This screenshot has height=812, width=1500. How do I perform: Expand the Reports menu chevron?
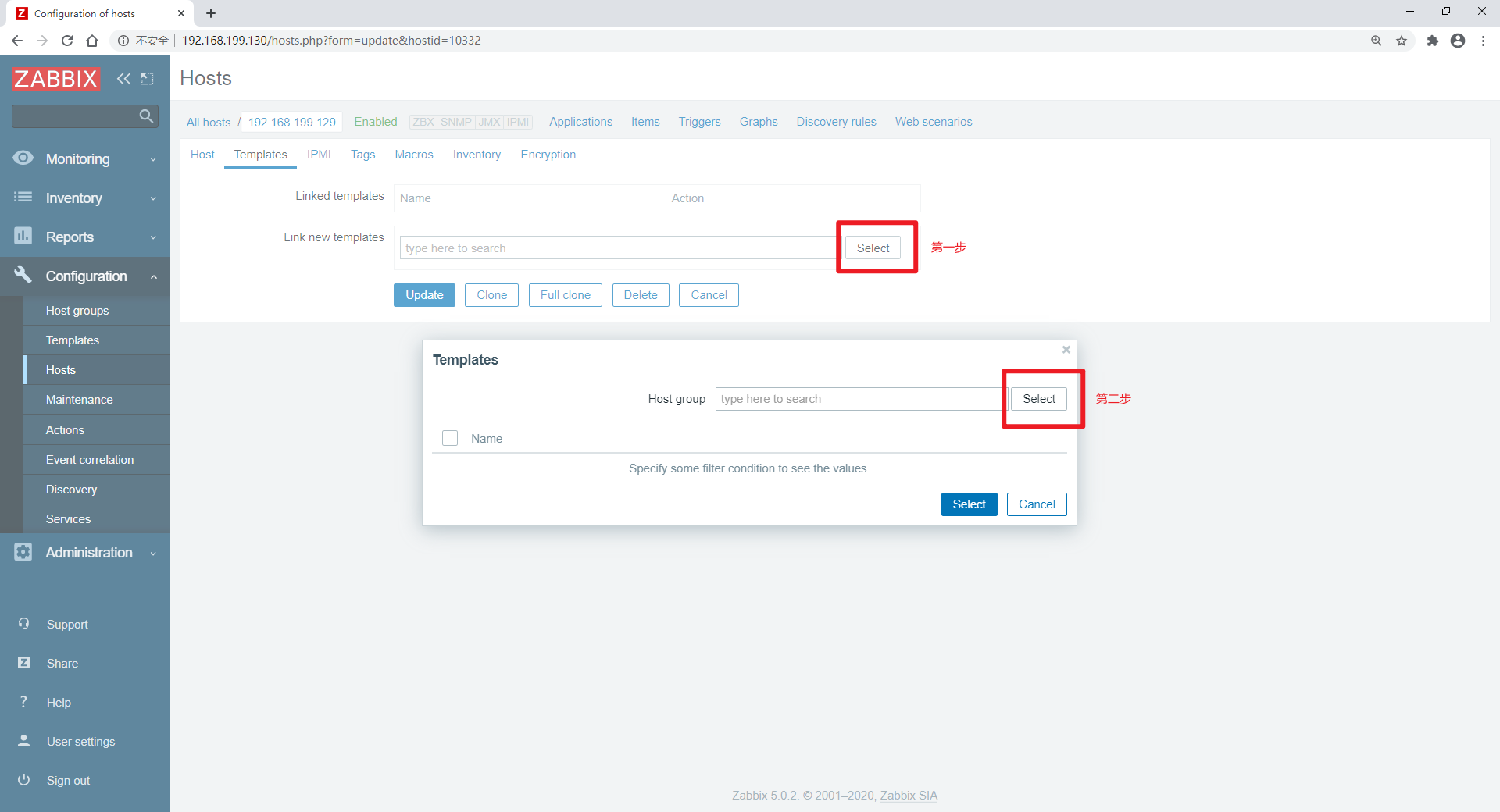(x=153, y=237)
